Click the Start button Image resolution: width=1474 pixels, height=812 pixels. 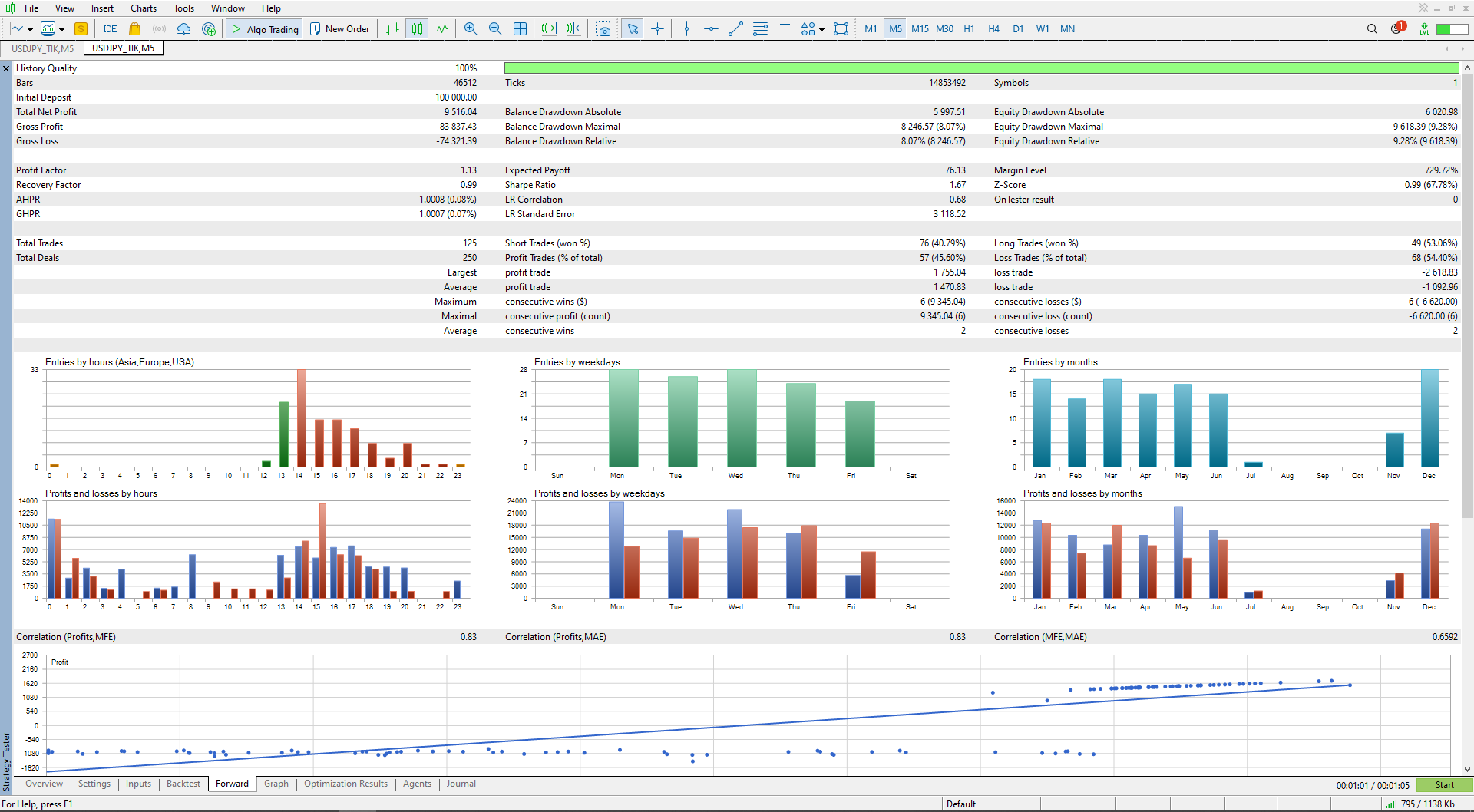click(1444, 785)
